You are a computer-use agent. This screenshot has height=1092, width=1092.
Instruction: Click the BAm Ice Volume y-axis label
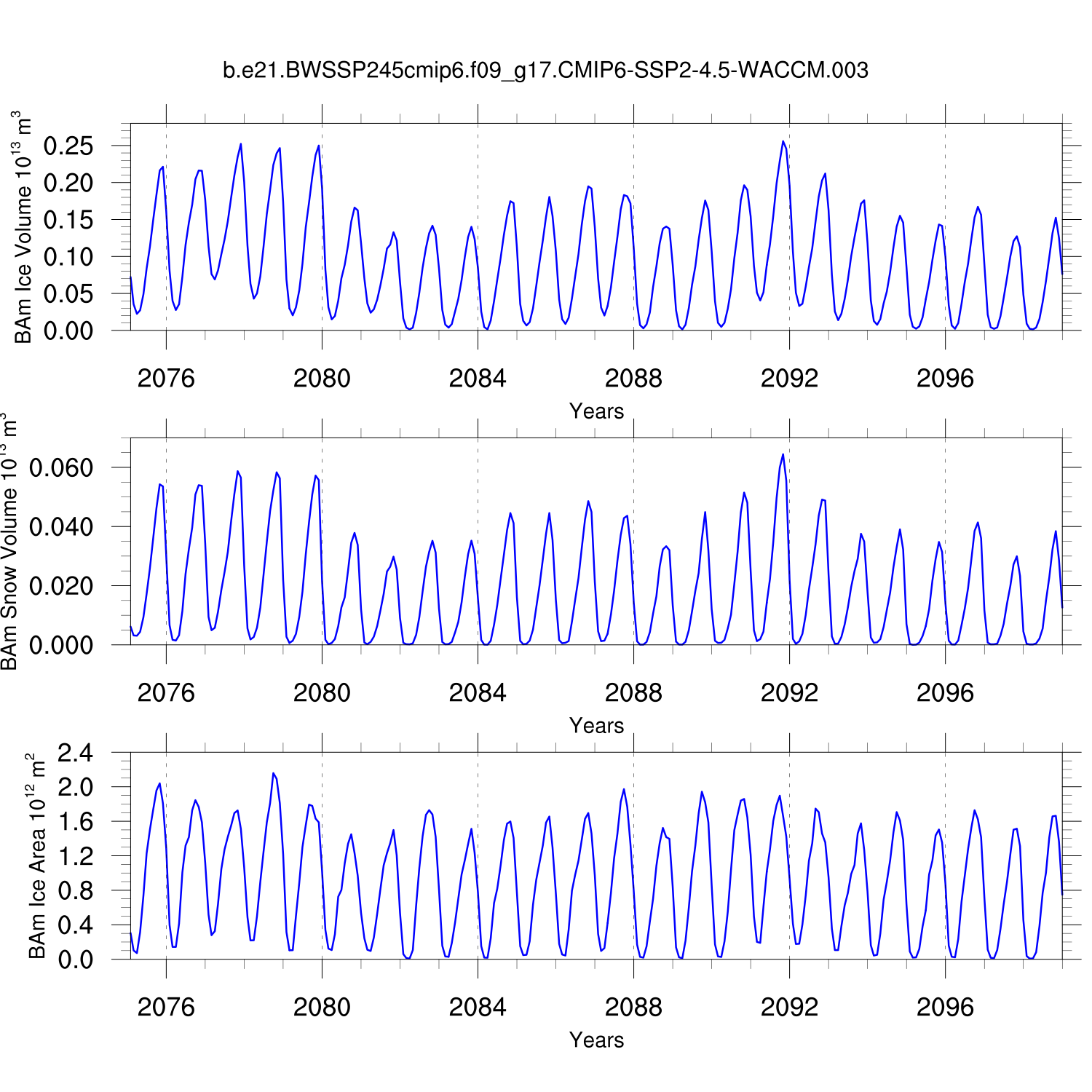23,227
